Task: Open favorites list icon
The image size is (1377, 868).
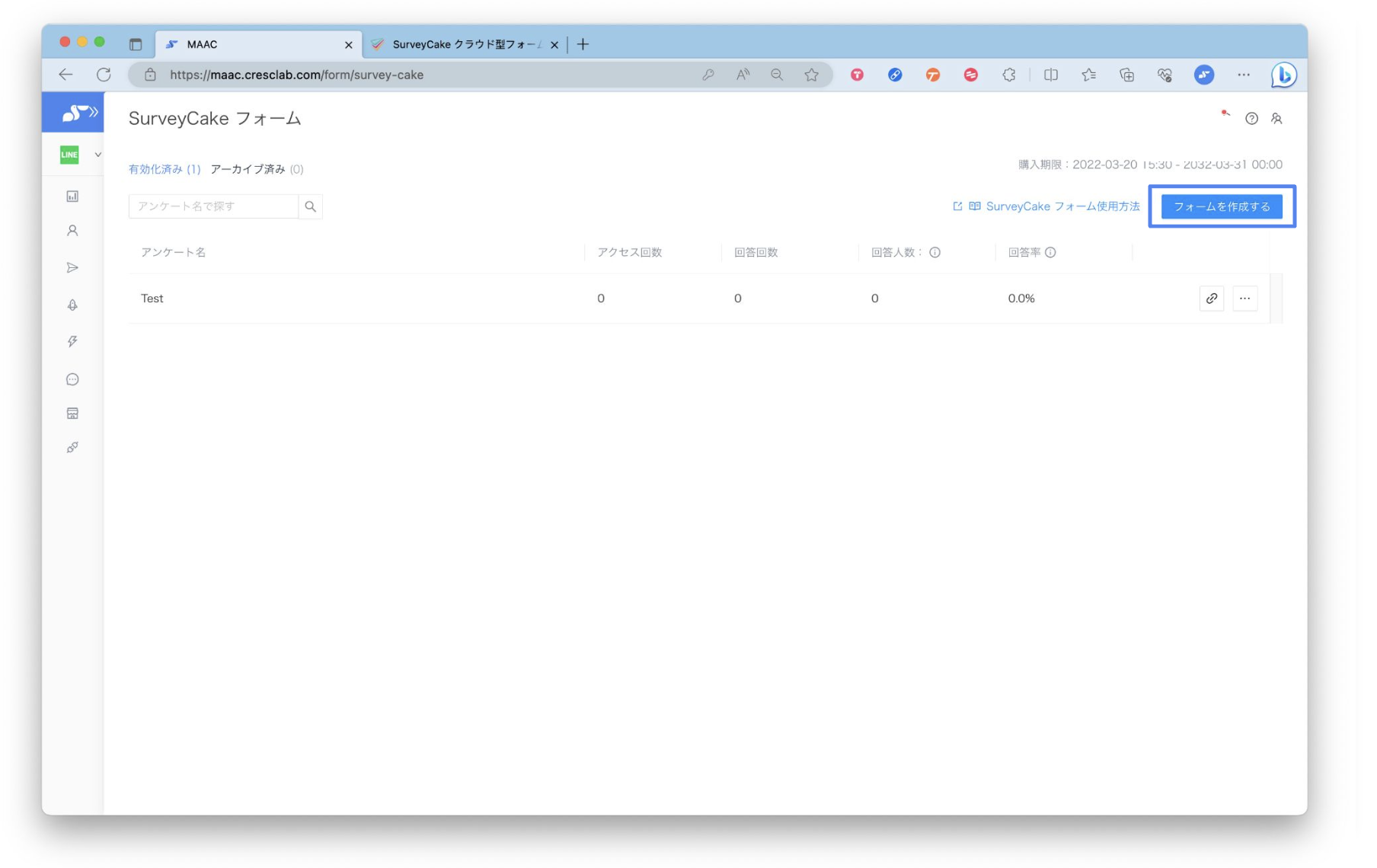Action: tap(1089, 75)
